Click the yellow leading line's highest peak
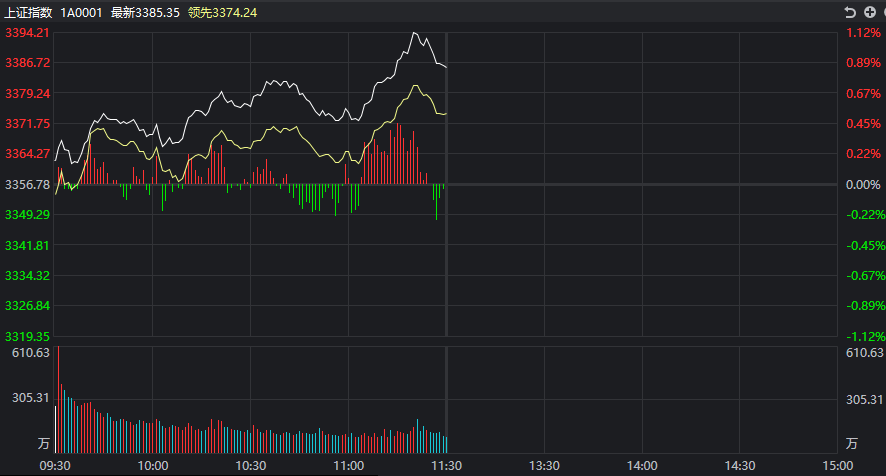This screenshot has height=476, width=886. pos(416,85)
